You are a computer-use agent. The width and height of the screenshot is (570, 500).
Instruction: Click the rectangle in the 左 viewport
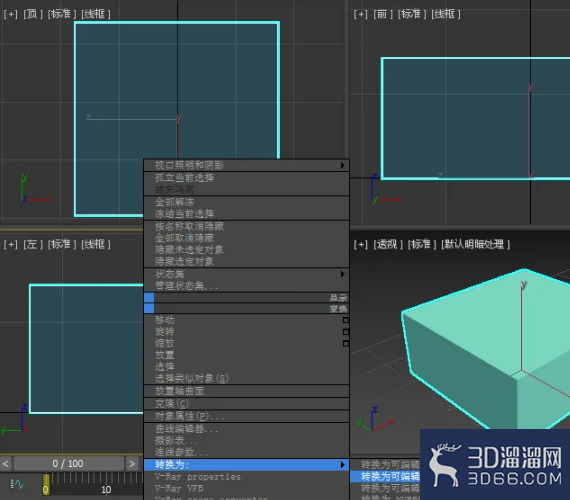(86, 349)
